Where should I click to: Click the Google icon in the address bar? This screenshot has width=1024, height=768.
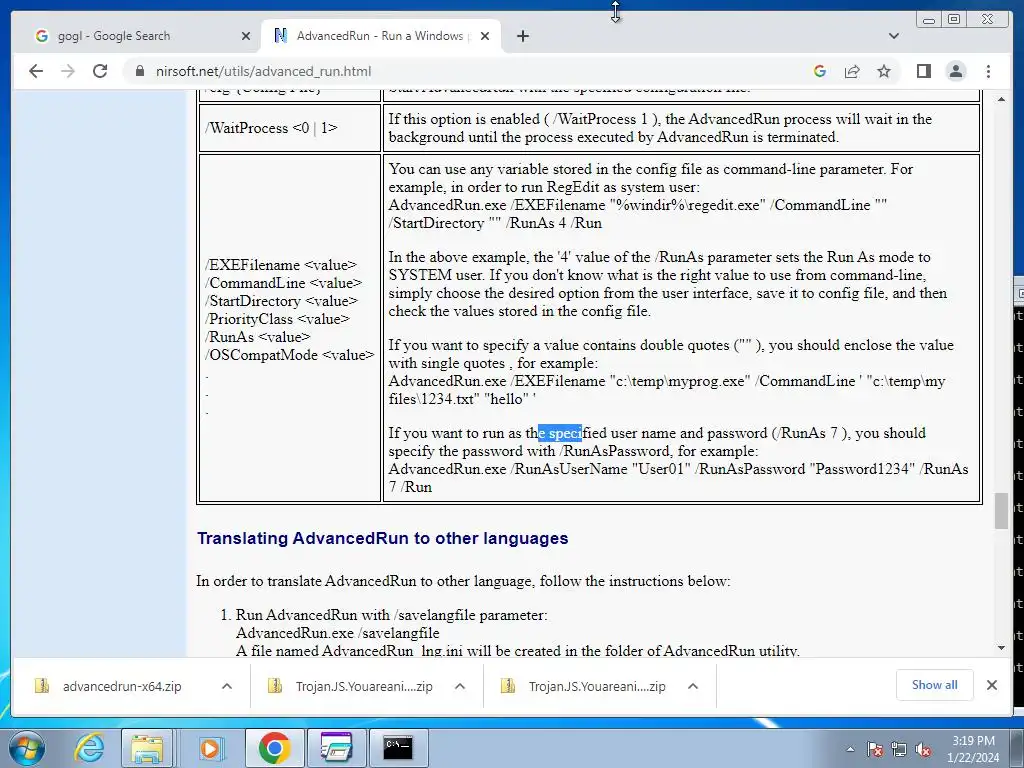[x=820, y=71]
